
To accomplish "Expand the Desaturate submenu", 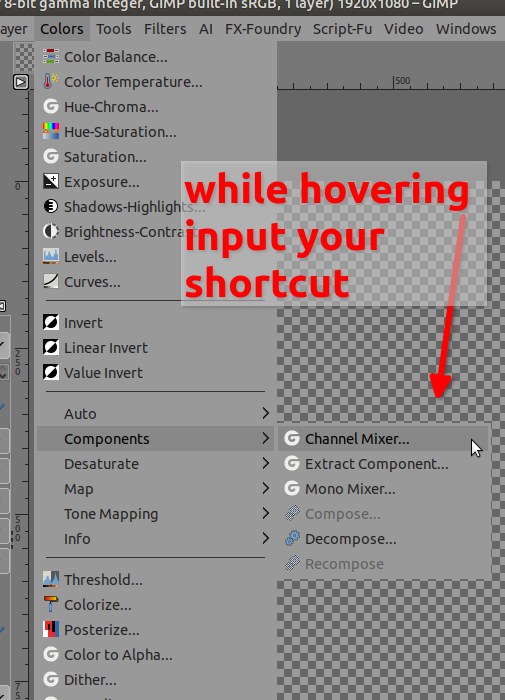I will coord(155,463).
